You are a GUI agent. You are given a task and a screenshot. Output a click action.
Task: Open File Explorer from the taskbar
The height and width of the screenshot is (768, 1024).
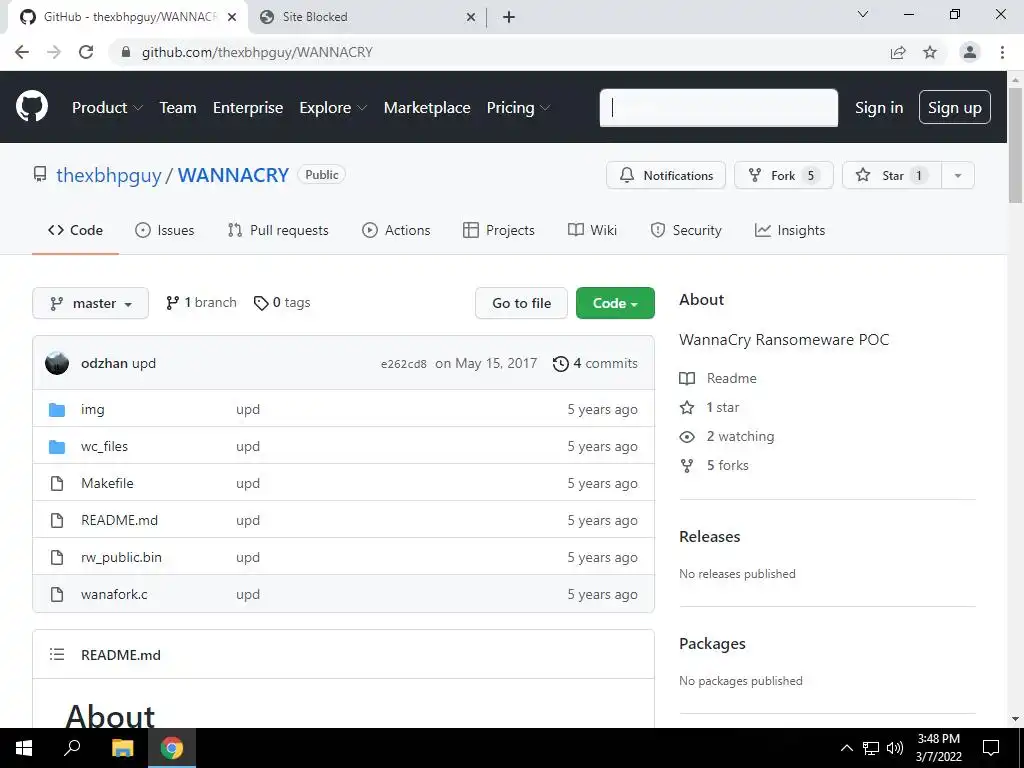coord(122,748)
